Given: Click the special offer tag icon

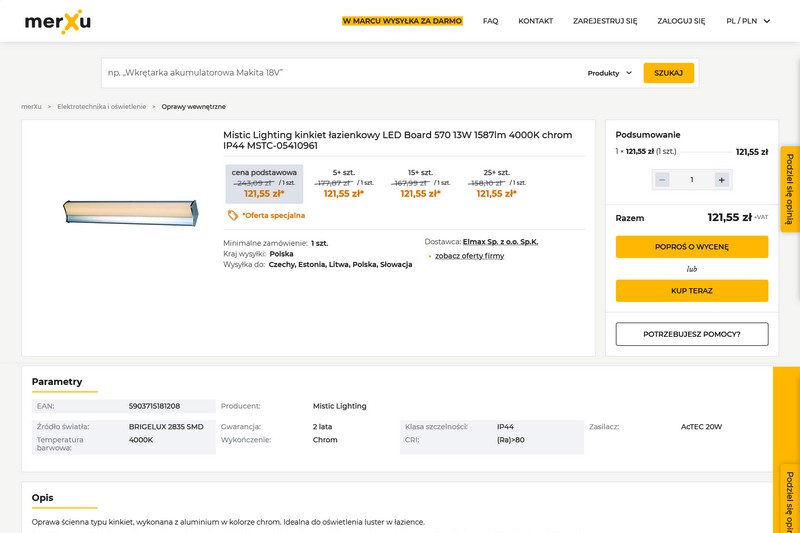Looking at the screenshot, I should tap(233, 215).
